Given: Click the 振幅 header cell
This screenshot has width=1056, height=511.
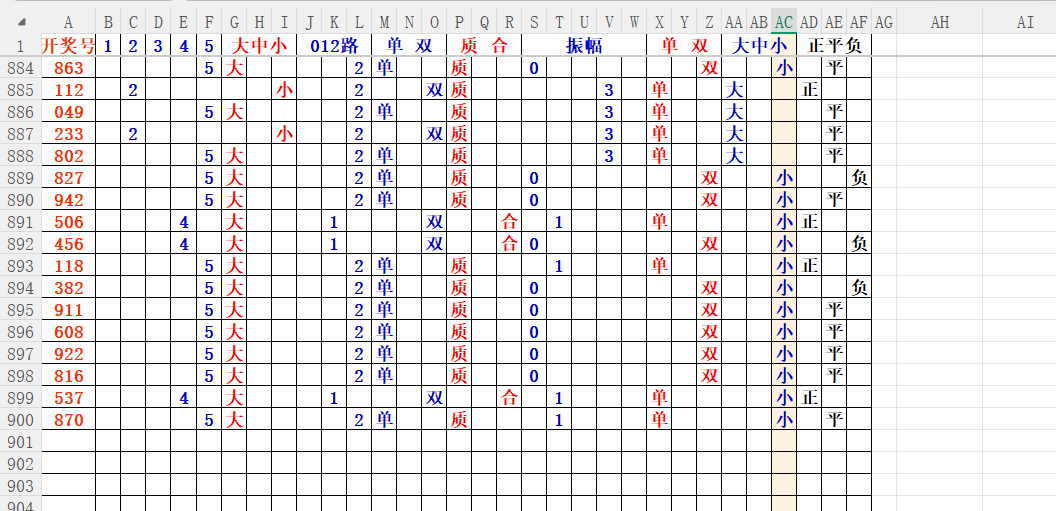Looking at the screenshot, I should [x=584, y=45].
